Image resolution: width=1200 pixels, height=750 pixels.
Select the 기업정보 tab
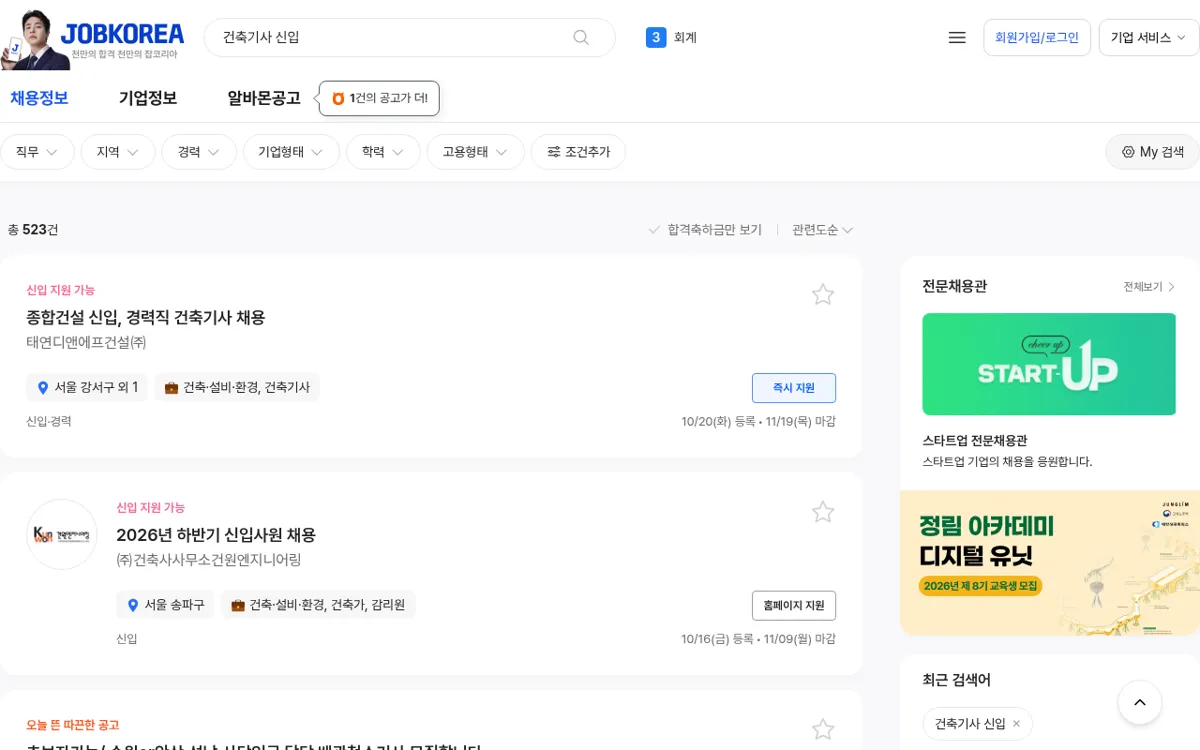(148, 98)
